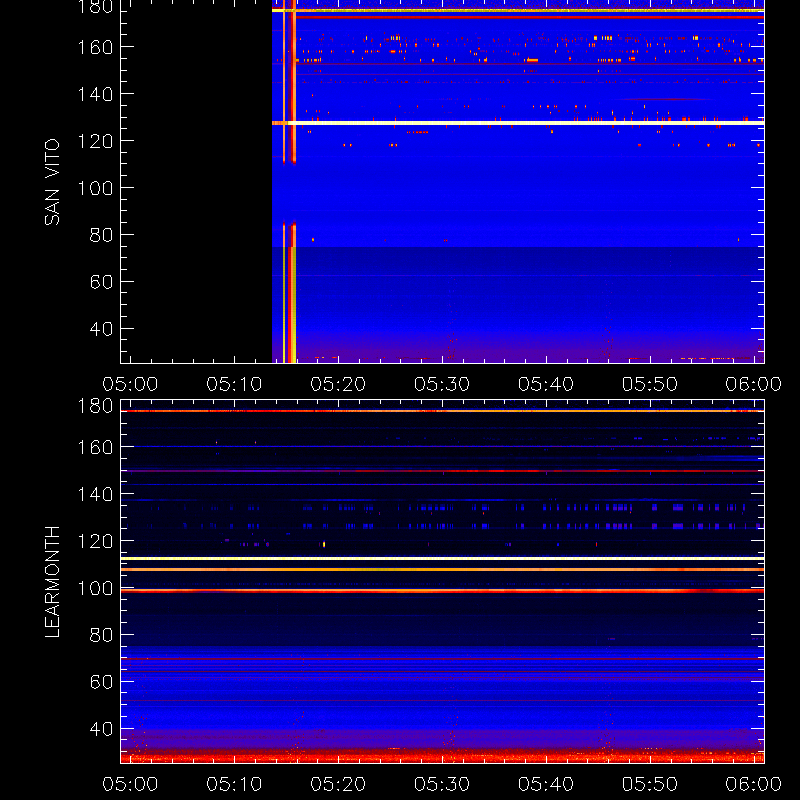Pick the 140 frequency label on Learmonth axis
This screenshot has height=800, width=800.
95,494
